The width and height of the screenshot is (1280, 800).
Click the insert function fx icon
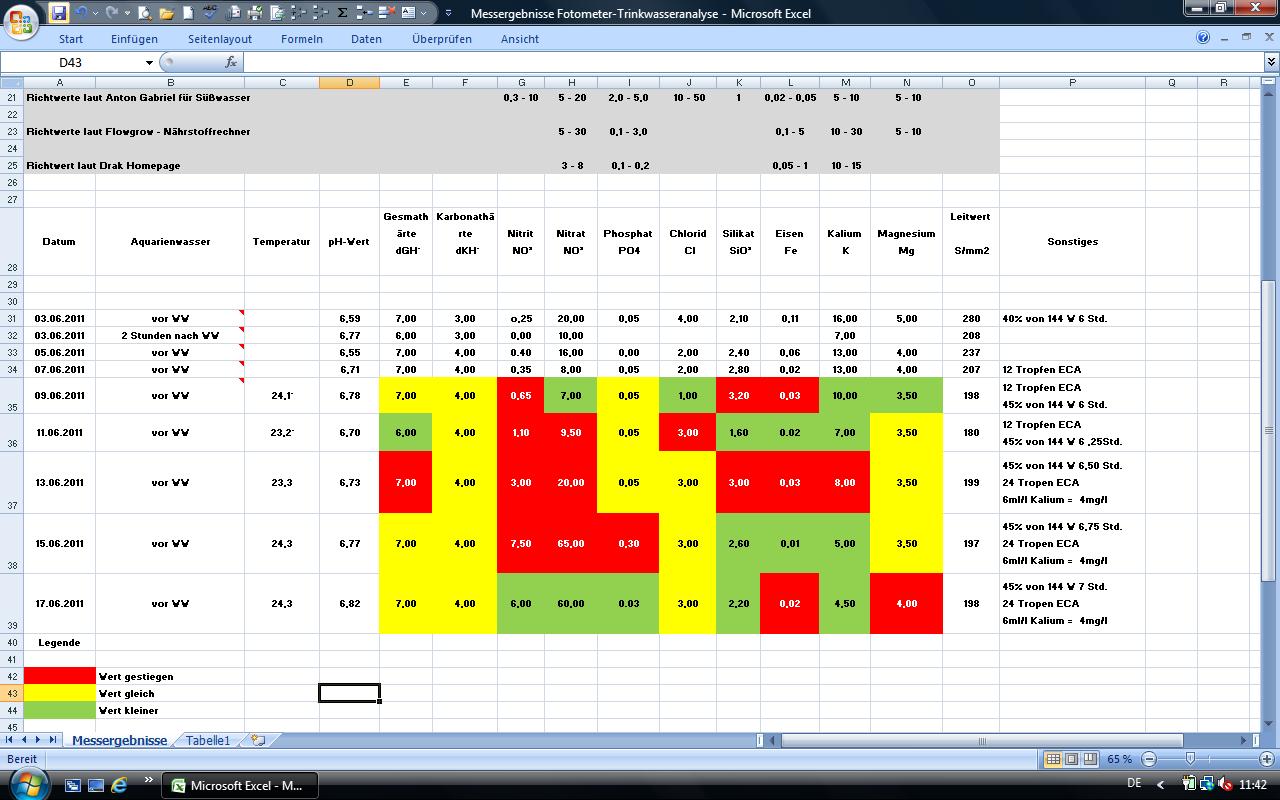[x=231, y=62]
